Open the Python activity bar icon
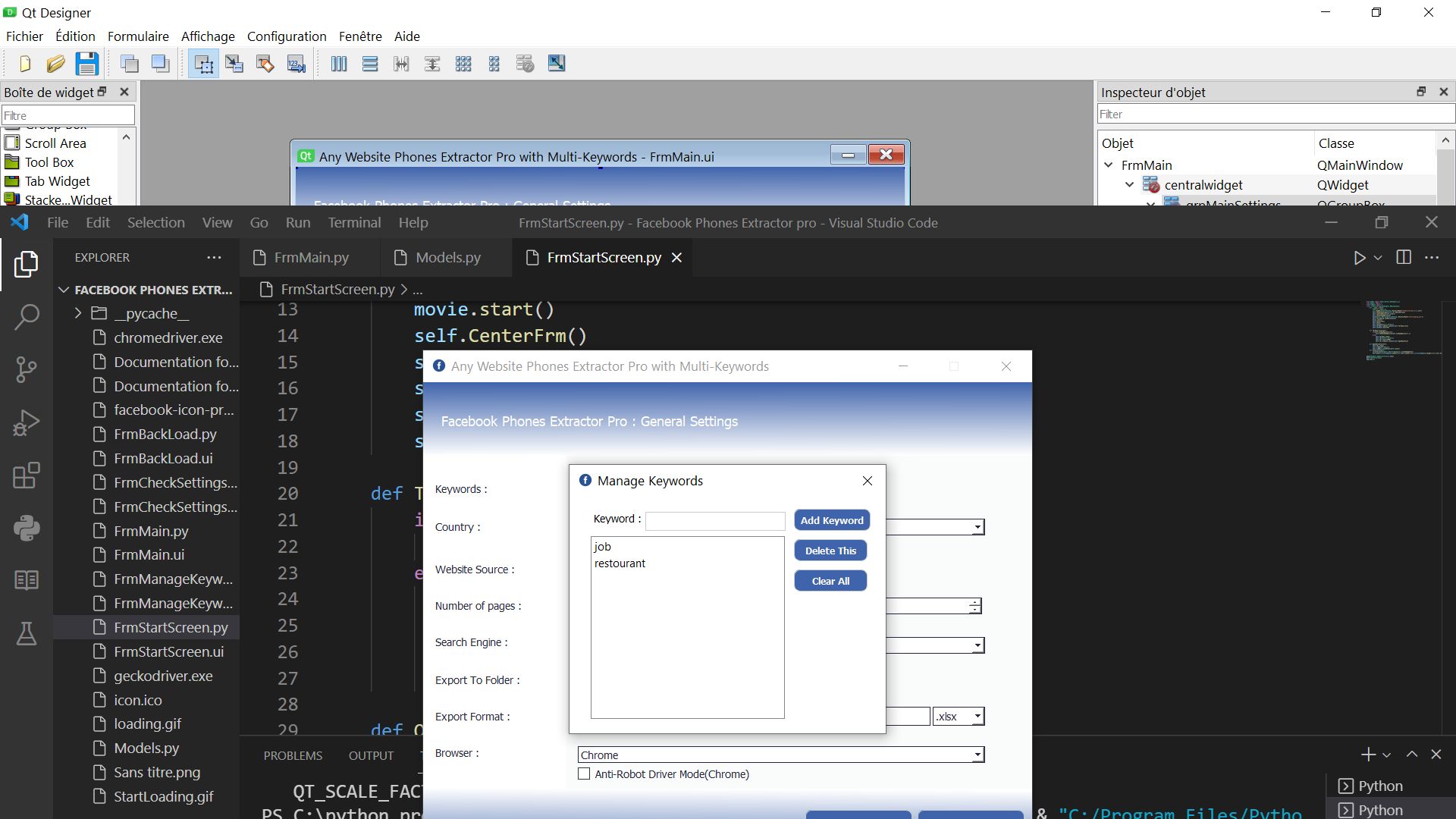This screenshot has height=819, width=1456. coord(27,529)
